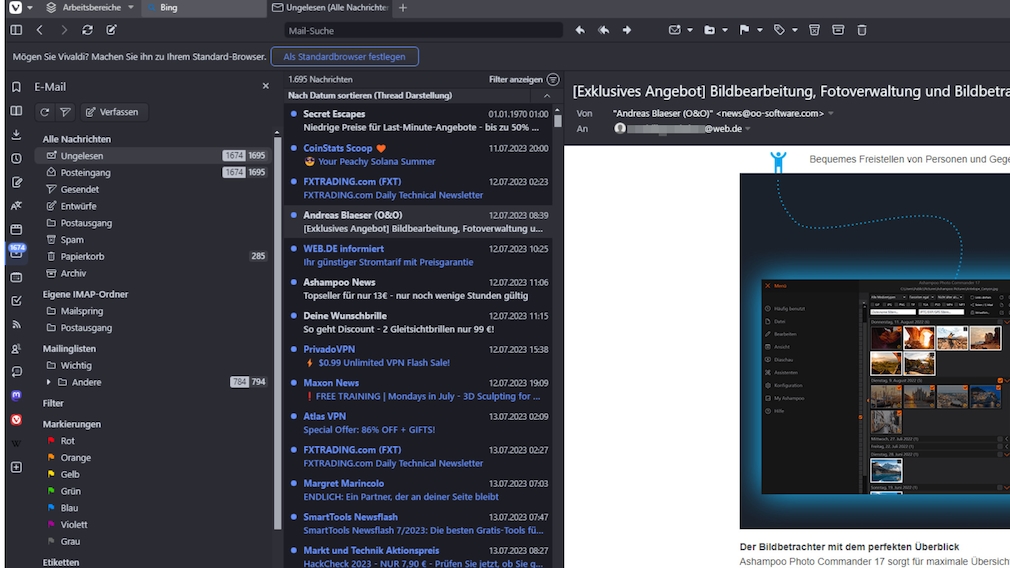Click Als Standardbrowser festlegen button
Screen dimensions: 1010x568
344,57
